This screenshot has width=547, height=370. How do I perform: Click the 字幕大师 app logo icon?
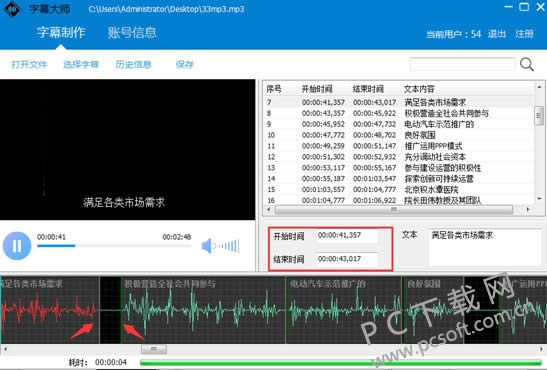pos(12,9)
